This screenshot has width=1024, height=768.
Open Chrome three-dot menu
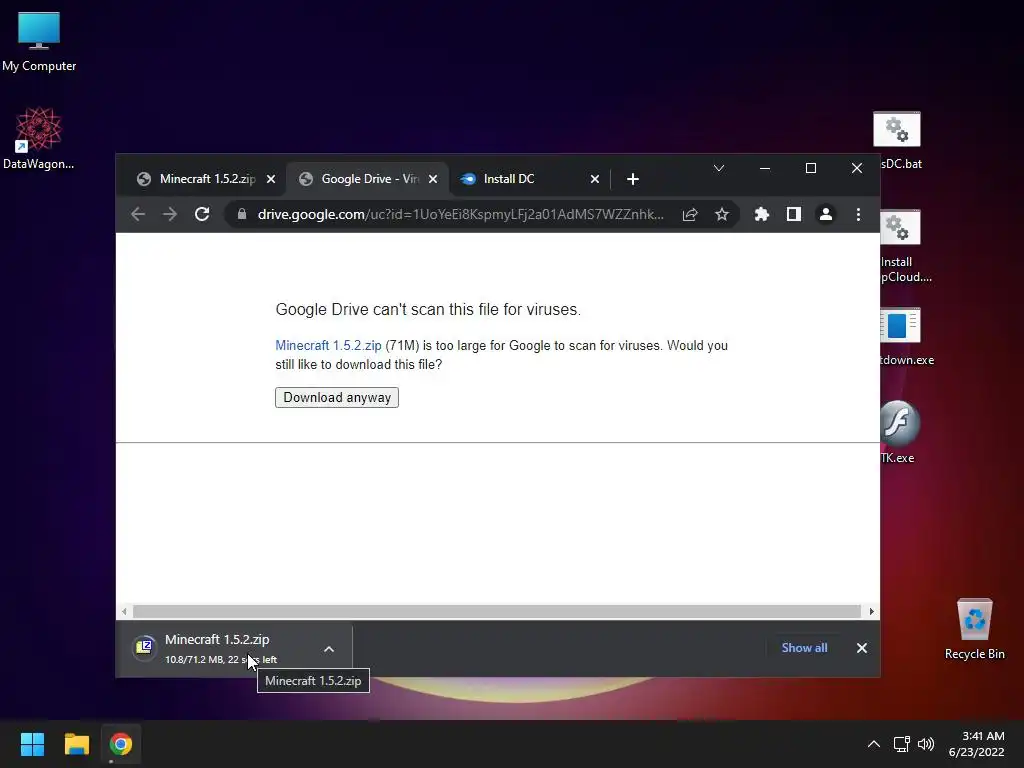tap(858, 214)
